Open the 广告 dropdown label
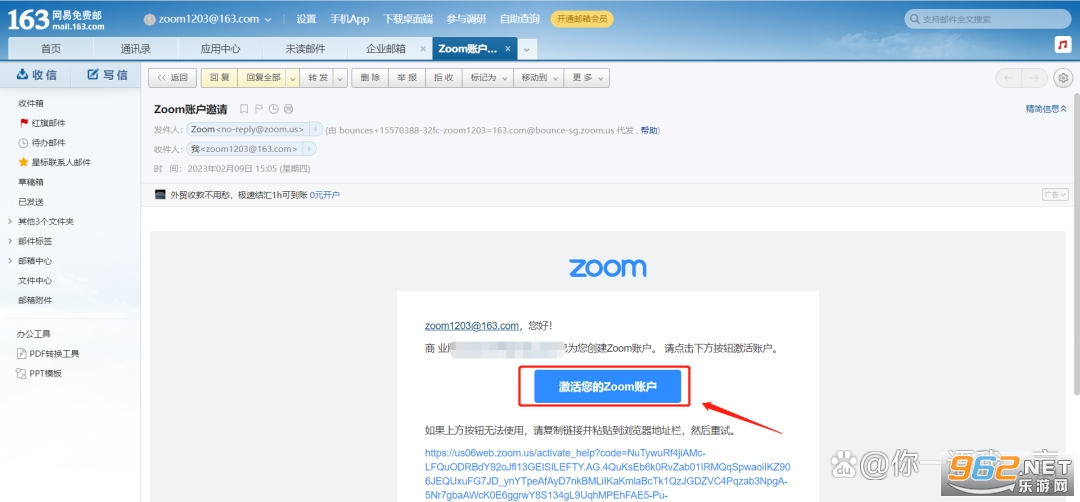The image size is (1080, 502). tap(1055, 195)
